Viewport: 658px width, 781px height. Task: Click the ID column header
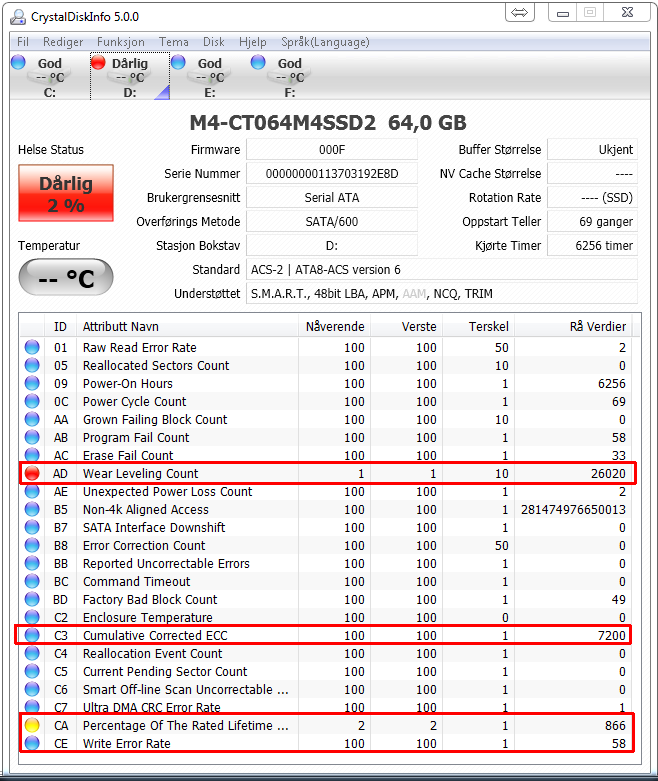tap(60, 327)
